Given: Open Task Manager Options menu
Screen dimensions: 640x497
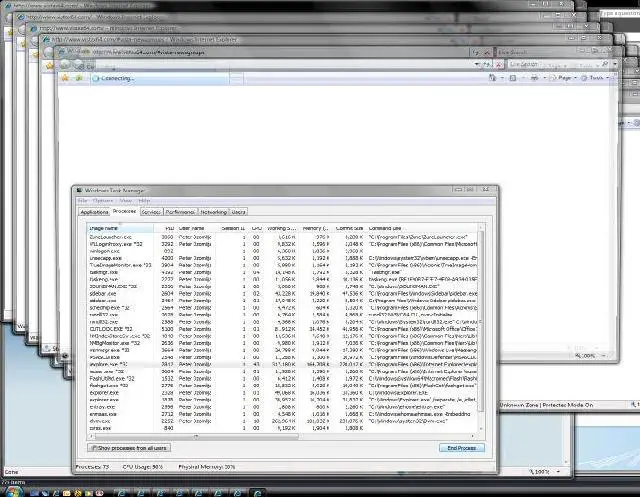Looking at the screenshot, I should (103, 200).
